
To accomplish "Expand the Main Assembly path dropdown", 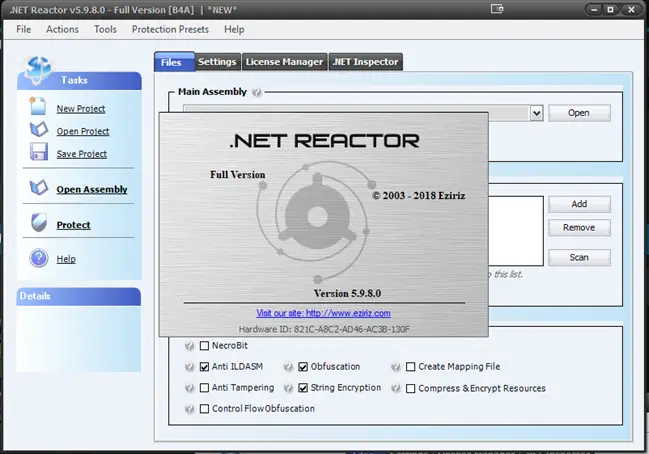I will 536,113.
